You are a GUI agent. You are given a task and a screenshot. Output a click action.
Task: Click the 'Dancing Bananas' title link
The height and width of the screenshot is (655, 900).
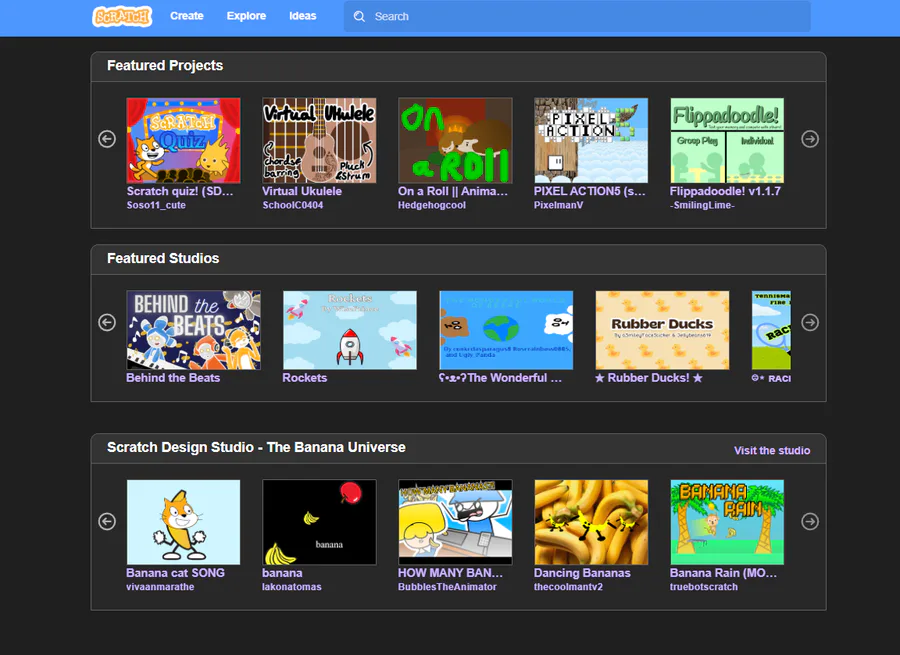click(x=582, y=573)
